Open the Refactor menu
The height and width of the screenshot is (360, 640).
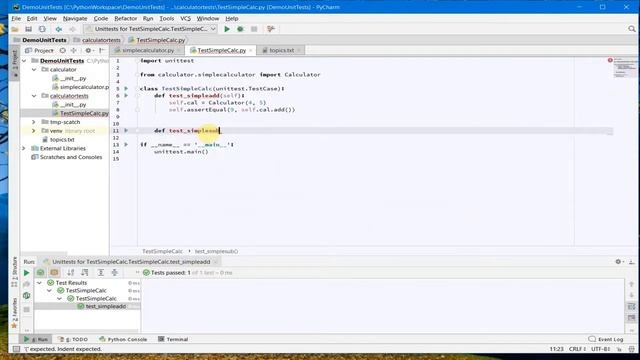(126, 18)
